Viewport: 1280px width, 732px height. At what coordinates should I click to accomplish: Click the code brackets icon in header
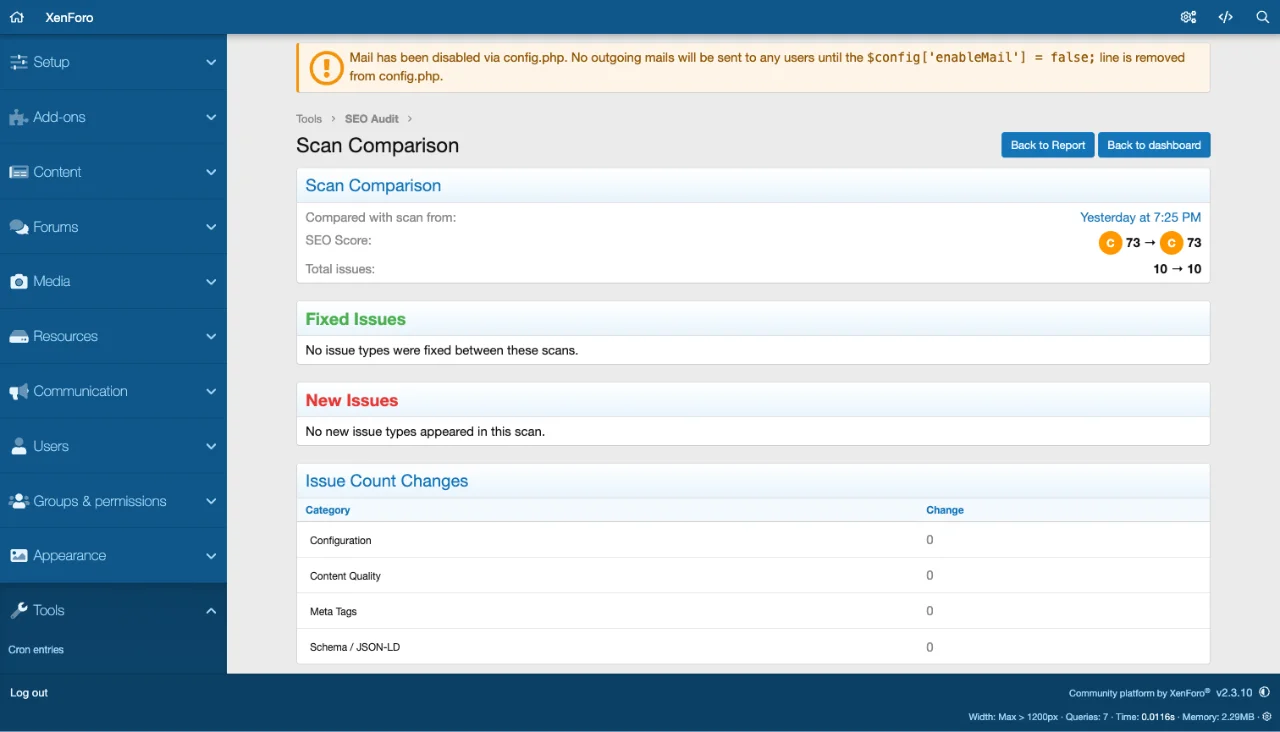click(x=1225, y=17)
